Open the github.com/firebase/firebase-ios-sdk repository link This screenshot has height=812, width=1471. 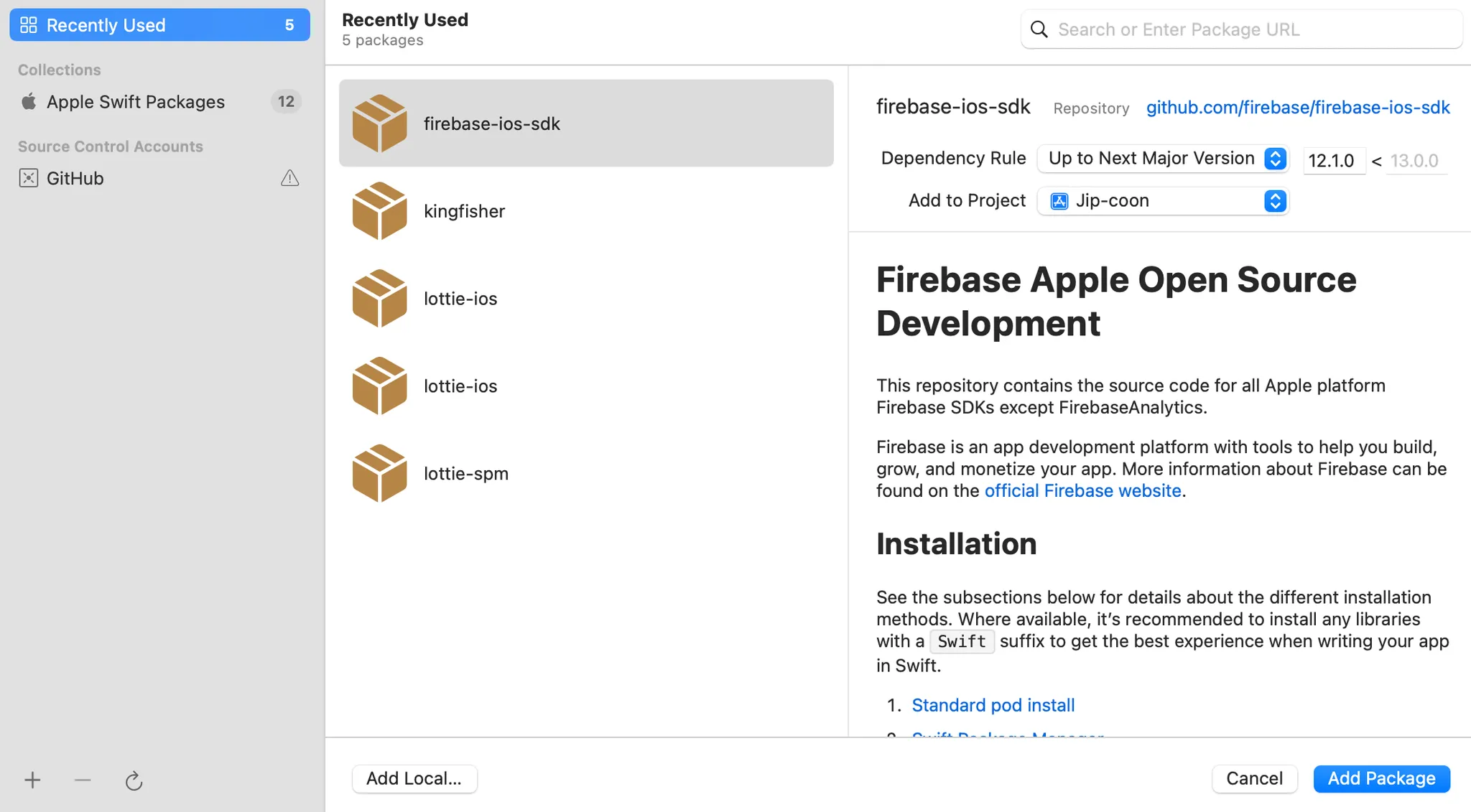[1298, 108]
